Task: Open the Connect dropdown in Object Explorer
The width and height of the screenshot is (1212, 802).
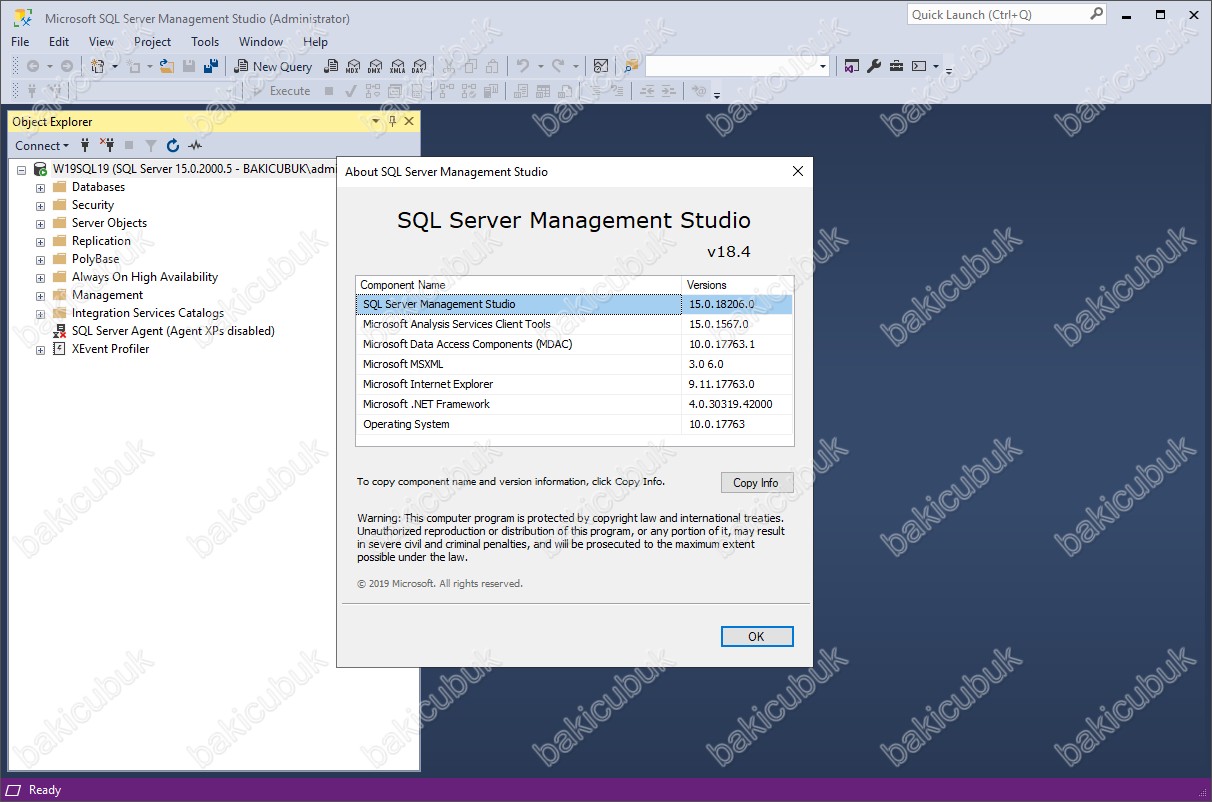Action: coord(42,145)
